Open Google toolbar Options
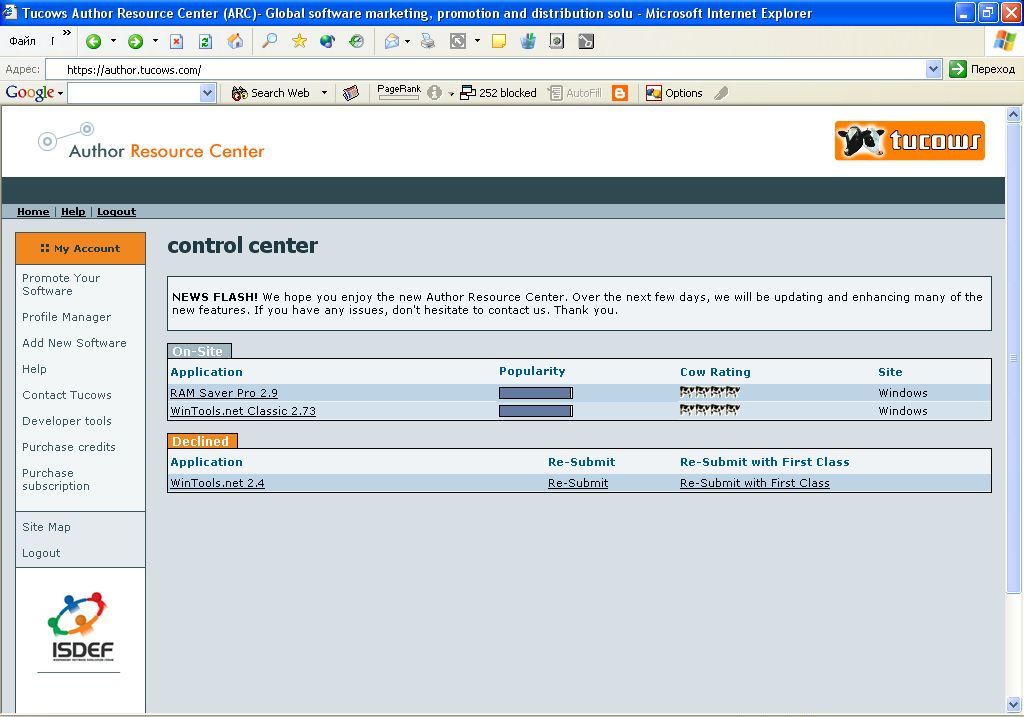This screenshot has height=717, width=1024. coord(674,93)
